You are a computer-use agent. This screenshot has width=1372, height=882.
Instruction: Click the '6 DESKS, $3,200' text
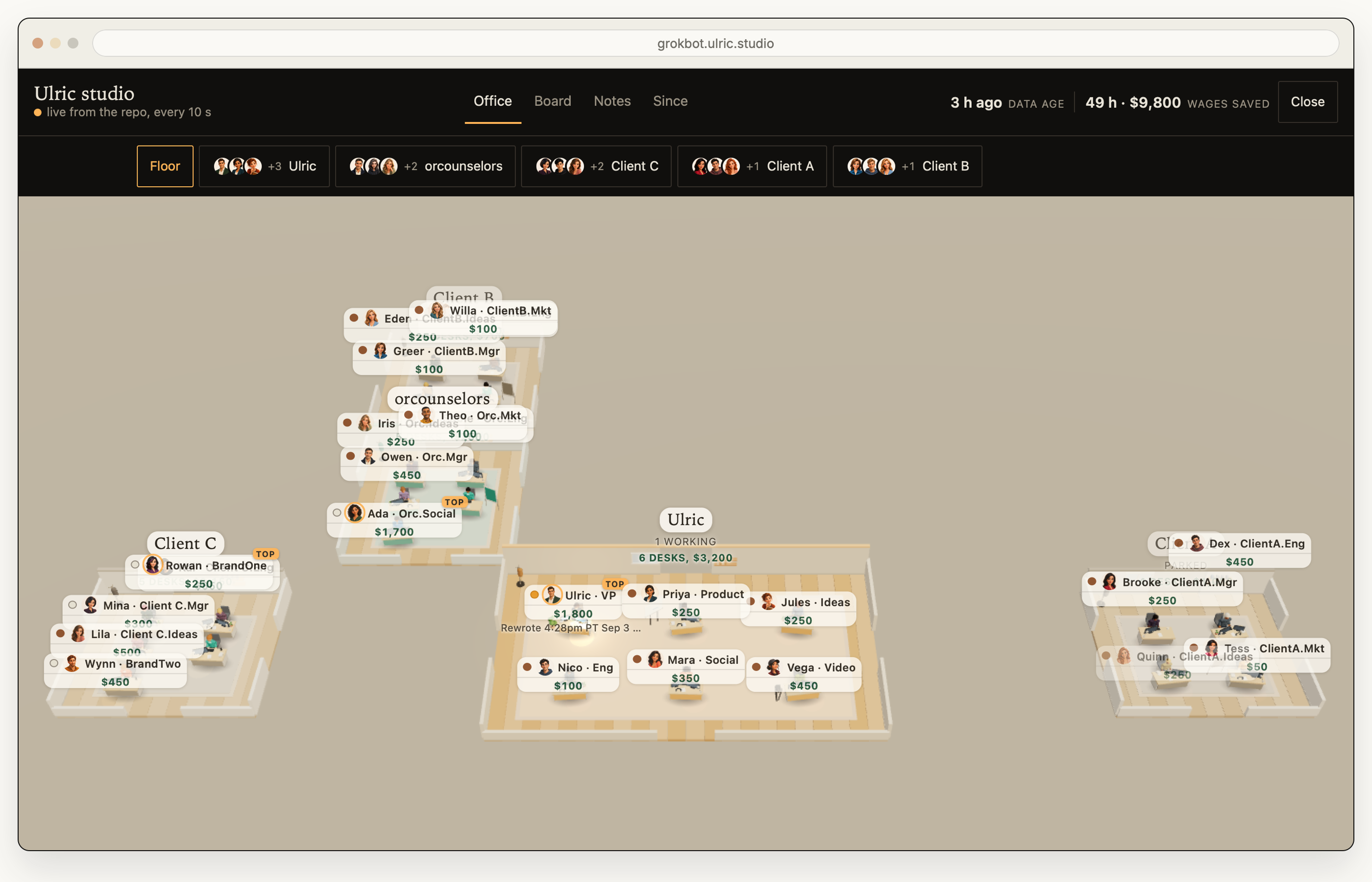(686, 557)
